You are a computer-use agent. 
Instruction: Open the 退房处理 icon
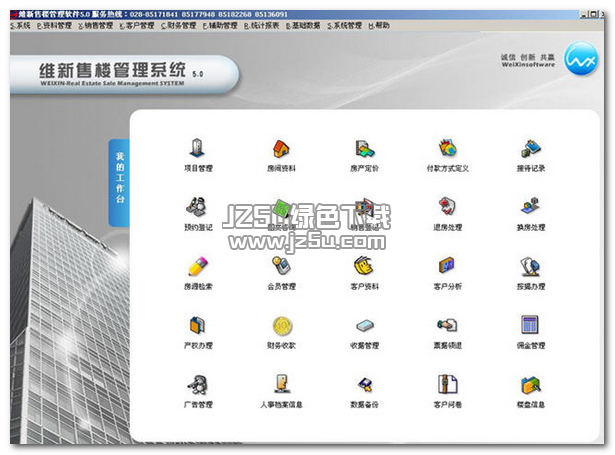(448, 207)
